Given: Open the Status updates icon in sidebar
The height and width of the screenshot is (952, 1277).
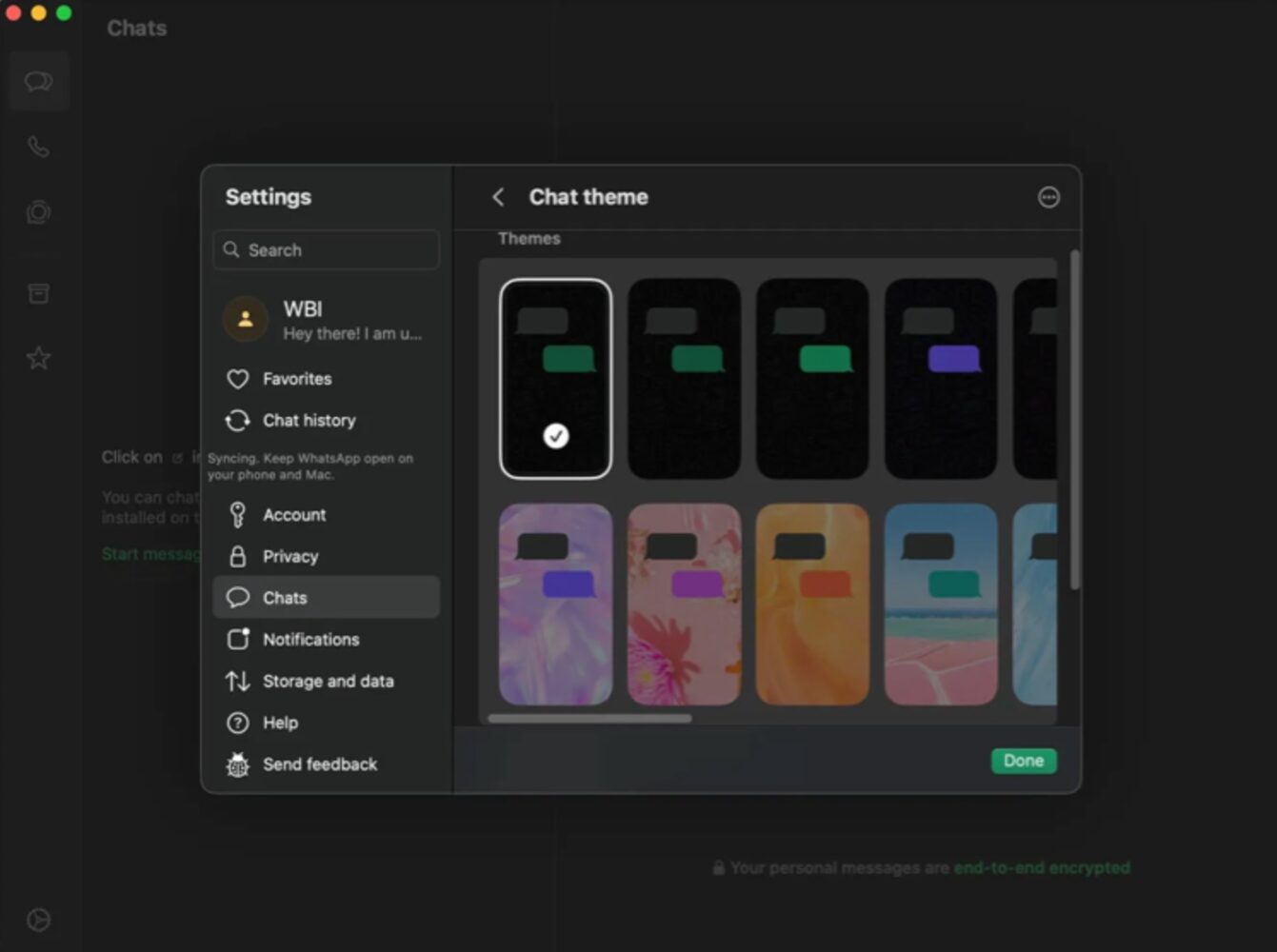Looking at the screenshot, I should click(x=38, y=212).
